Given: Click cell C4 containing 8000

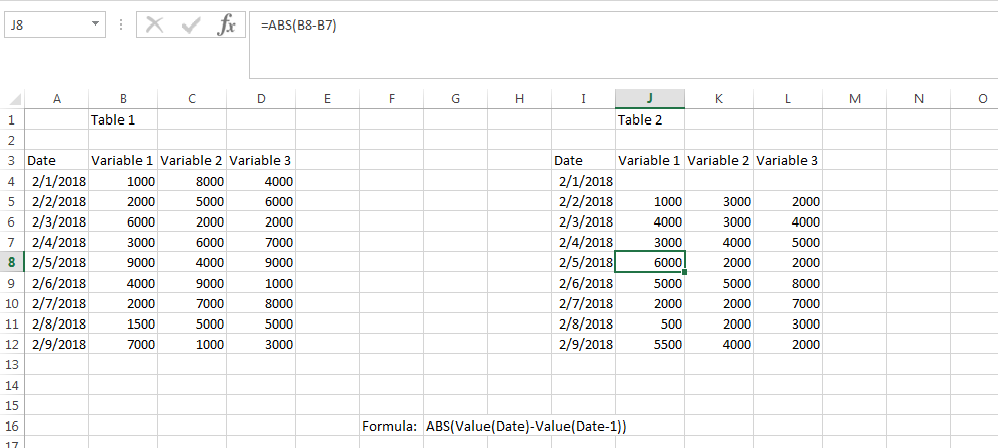Looking at the screenshot, I should (192, 181).
